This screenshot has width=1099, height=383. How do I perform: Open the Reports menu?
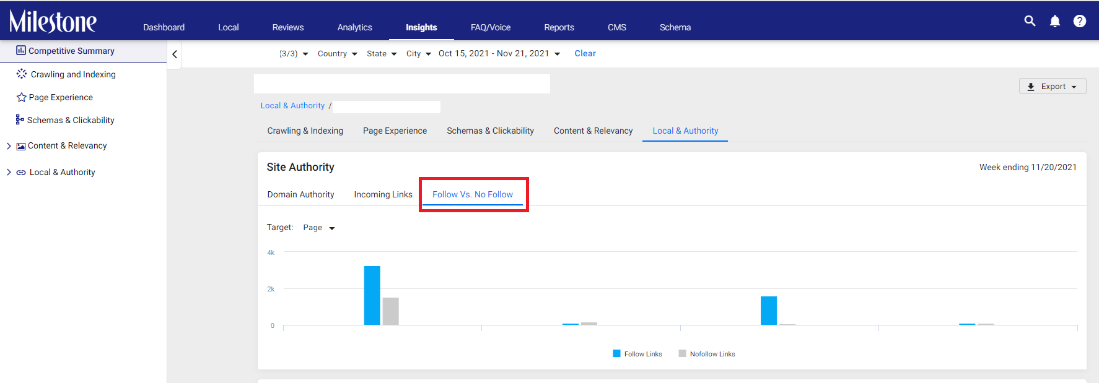point(559,27)
